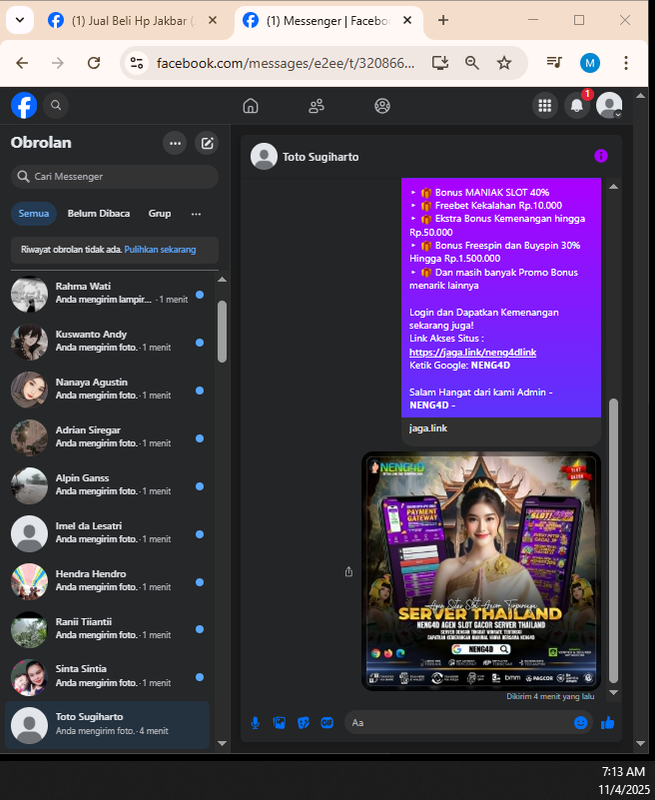Click the facebook.com address bar URL
Viewport: 655px width, 800px height.
[285, 63]
